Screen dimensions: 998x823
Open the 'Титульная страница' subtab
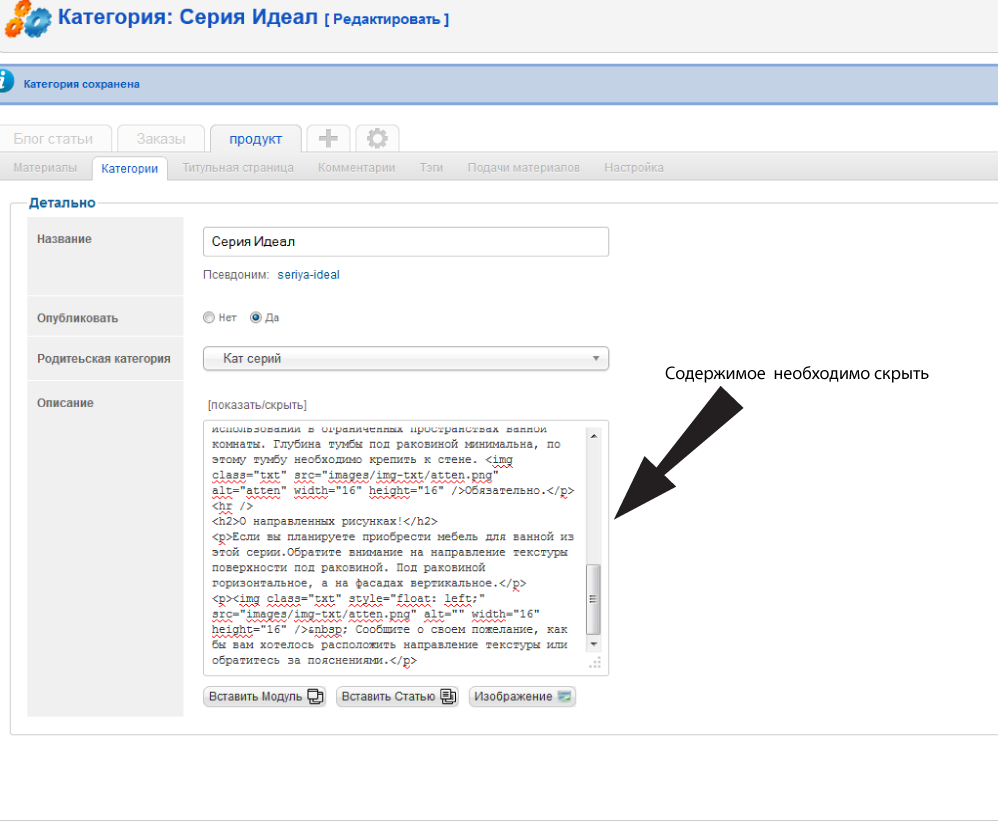click(238, 168)
